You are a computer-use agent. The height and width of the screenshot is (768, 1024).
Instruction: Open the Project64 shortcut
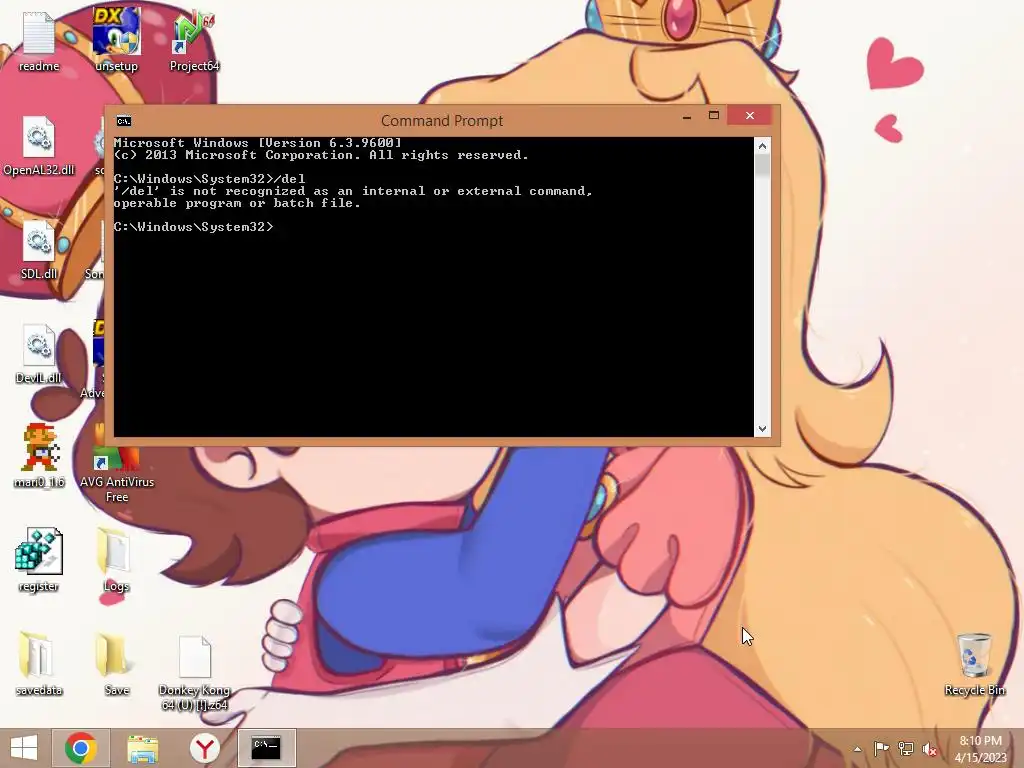[x=194, y=40]
